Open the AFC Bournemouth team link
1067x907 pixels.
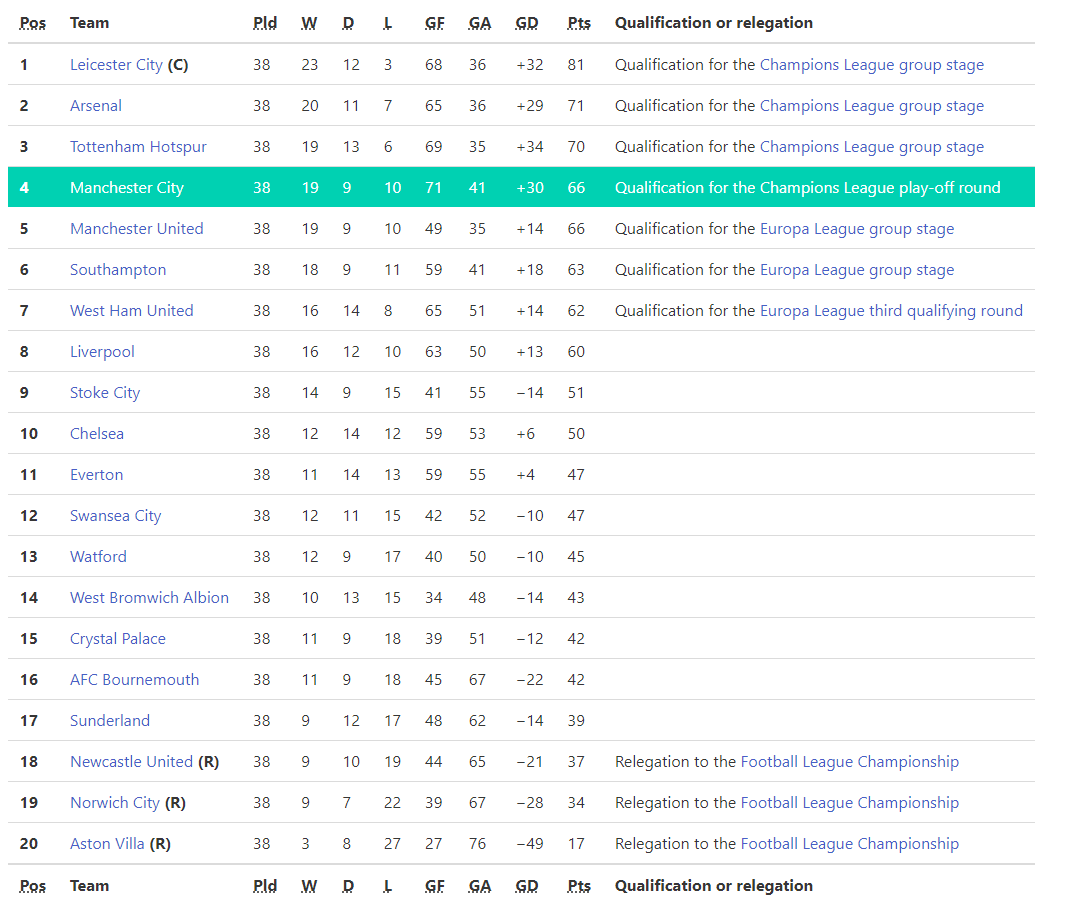point(135,680)
